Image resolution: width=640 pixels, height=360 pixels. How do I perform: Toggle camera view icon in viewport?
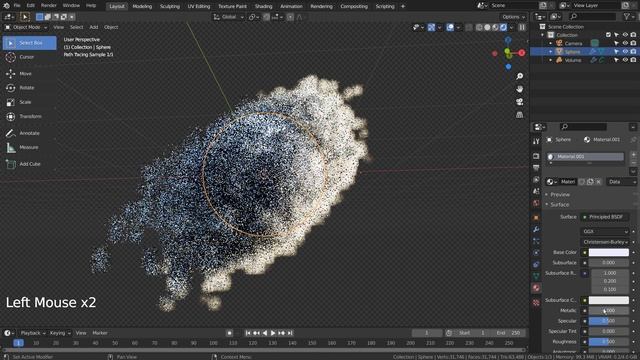coord(519,102)
